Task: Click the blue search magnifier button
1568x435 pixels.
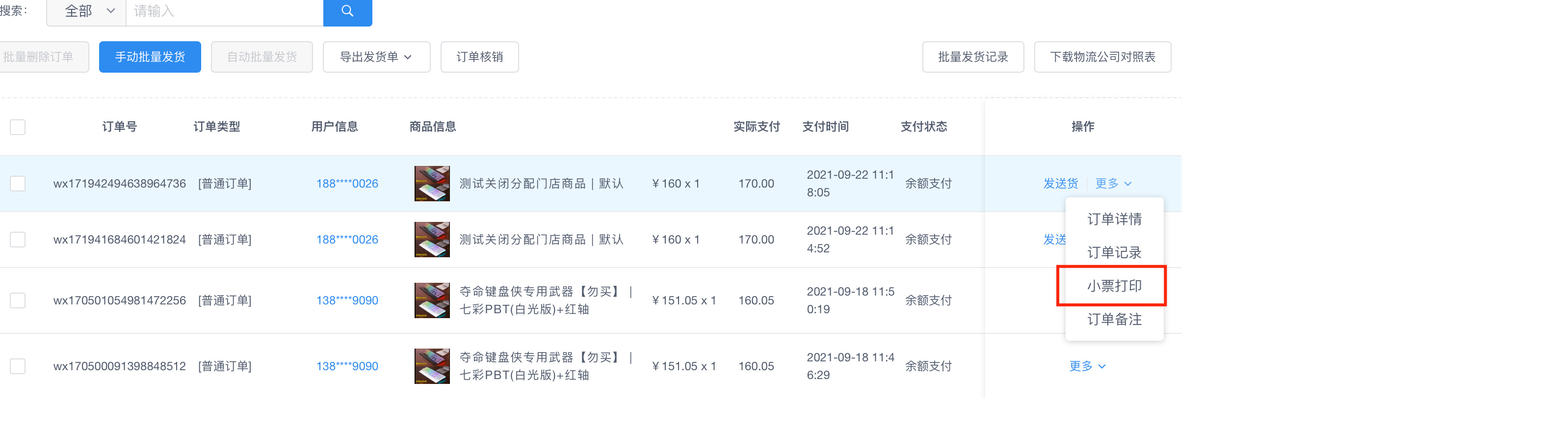Action: [x=347, y=11]
